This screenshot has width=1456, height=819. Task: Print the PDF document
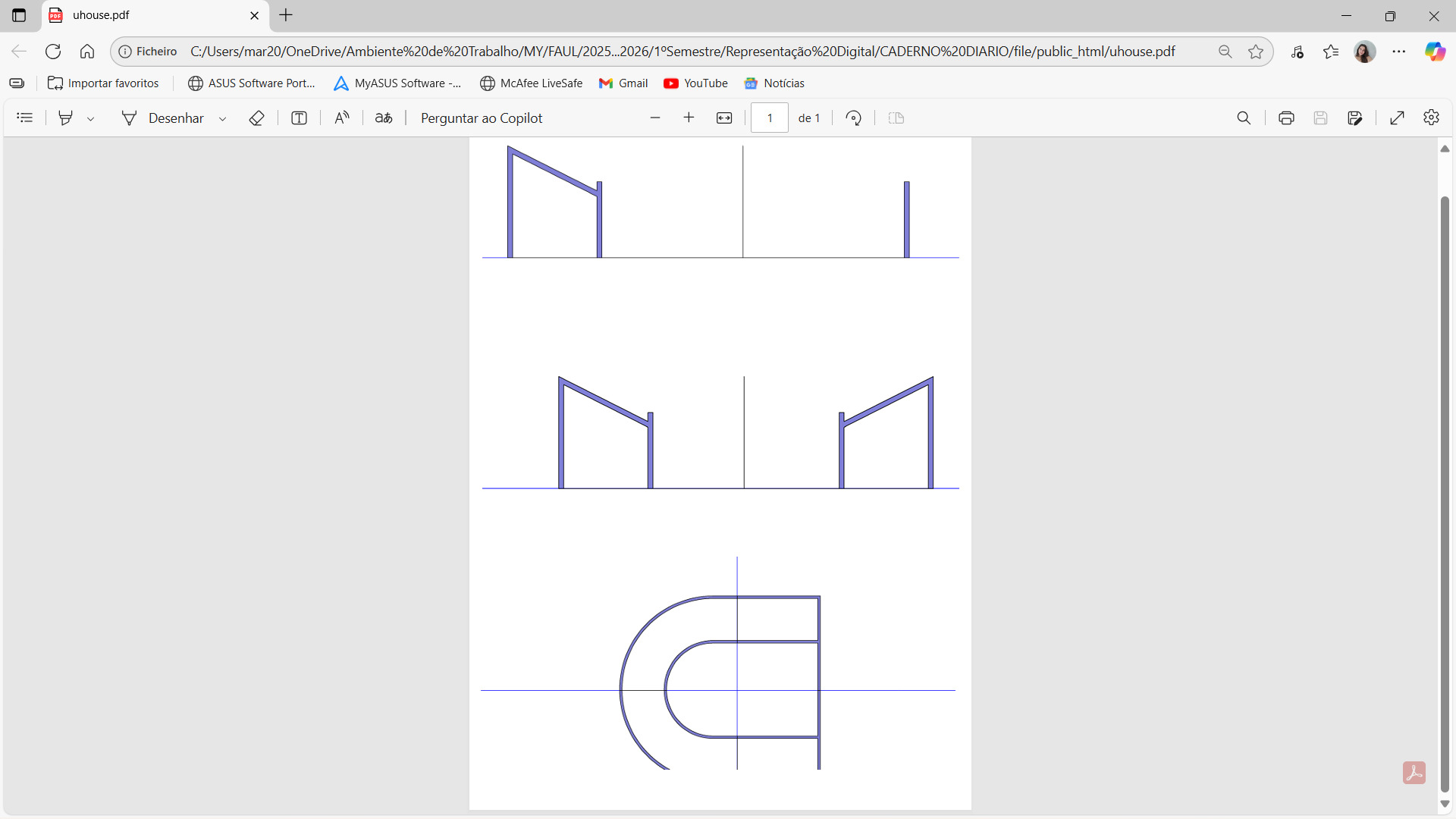(1286, 118)
